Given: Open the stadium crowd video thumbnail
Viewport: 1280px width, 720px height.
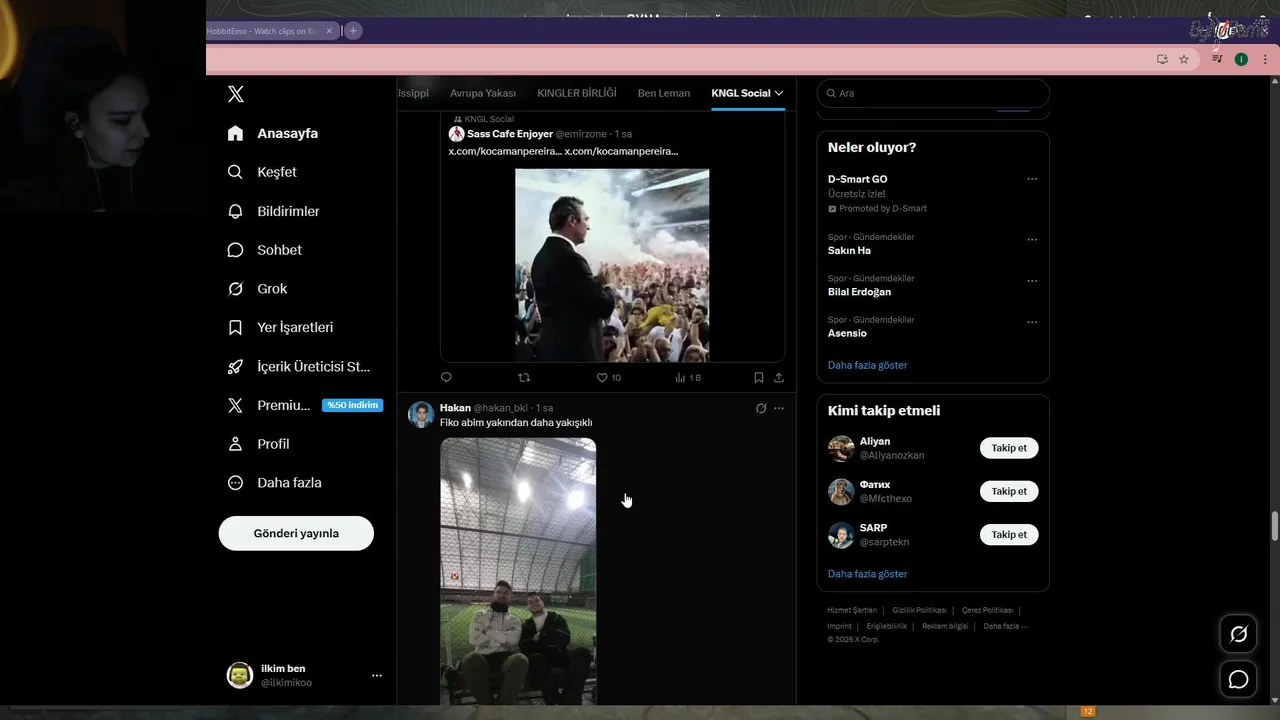Looking at the screenshot, I should [x=612, y=265].
